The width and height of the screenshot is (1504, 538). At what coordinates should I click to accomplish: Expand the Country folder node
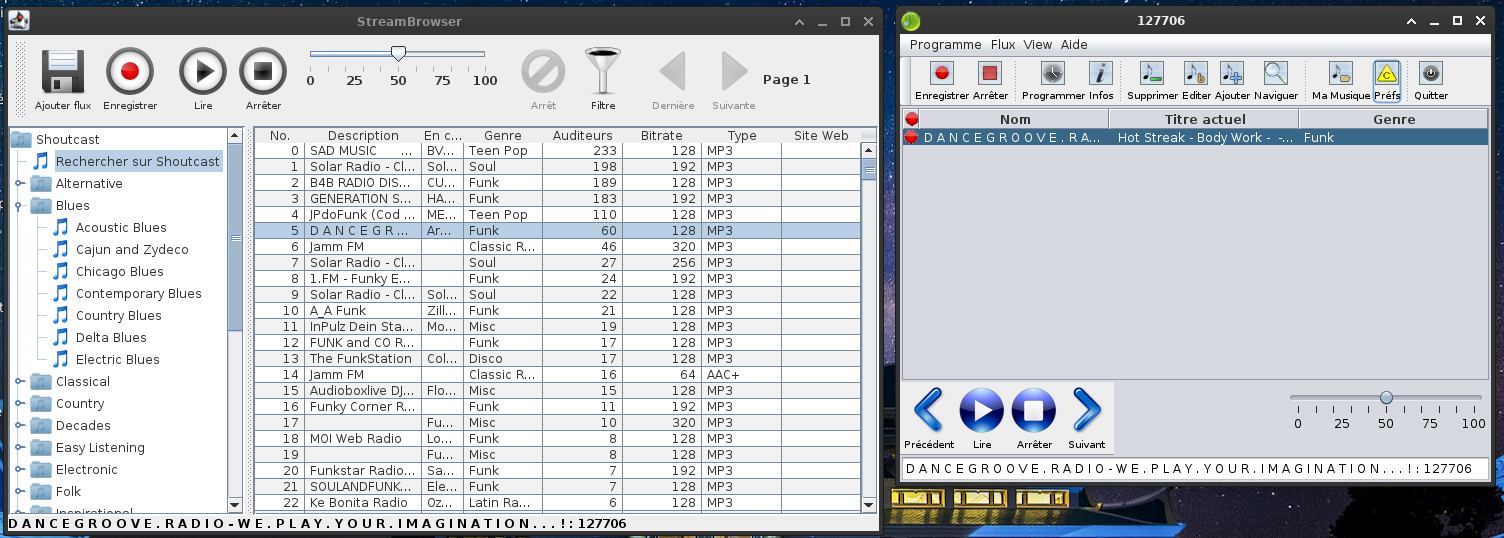[x=19, y=404]
